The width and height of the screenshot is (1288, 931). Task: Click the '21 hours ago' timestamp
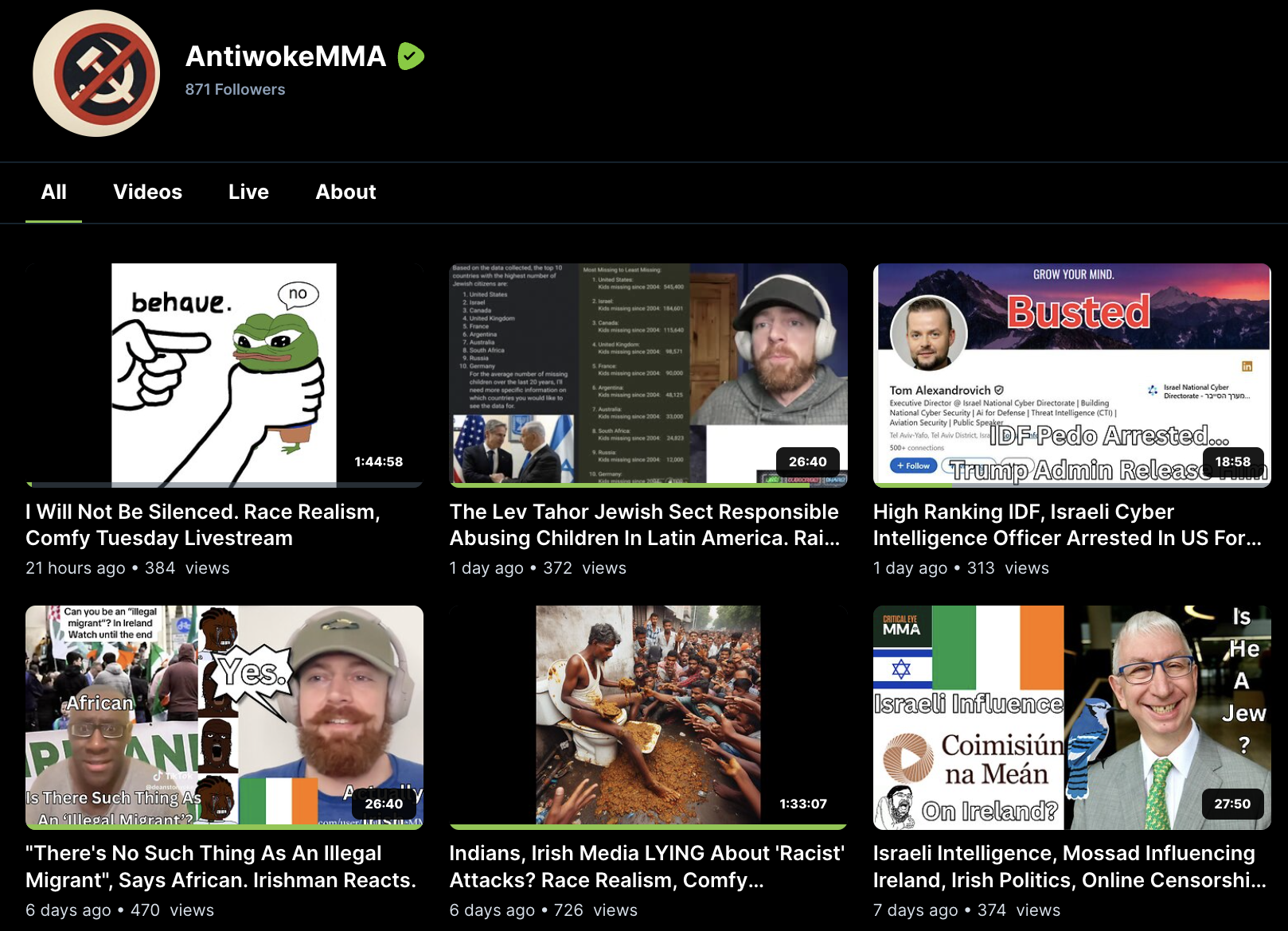pos(76,568)
